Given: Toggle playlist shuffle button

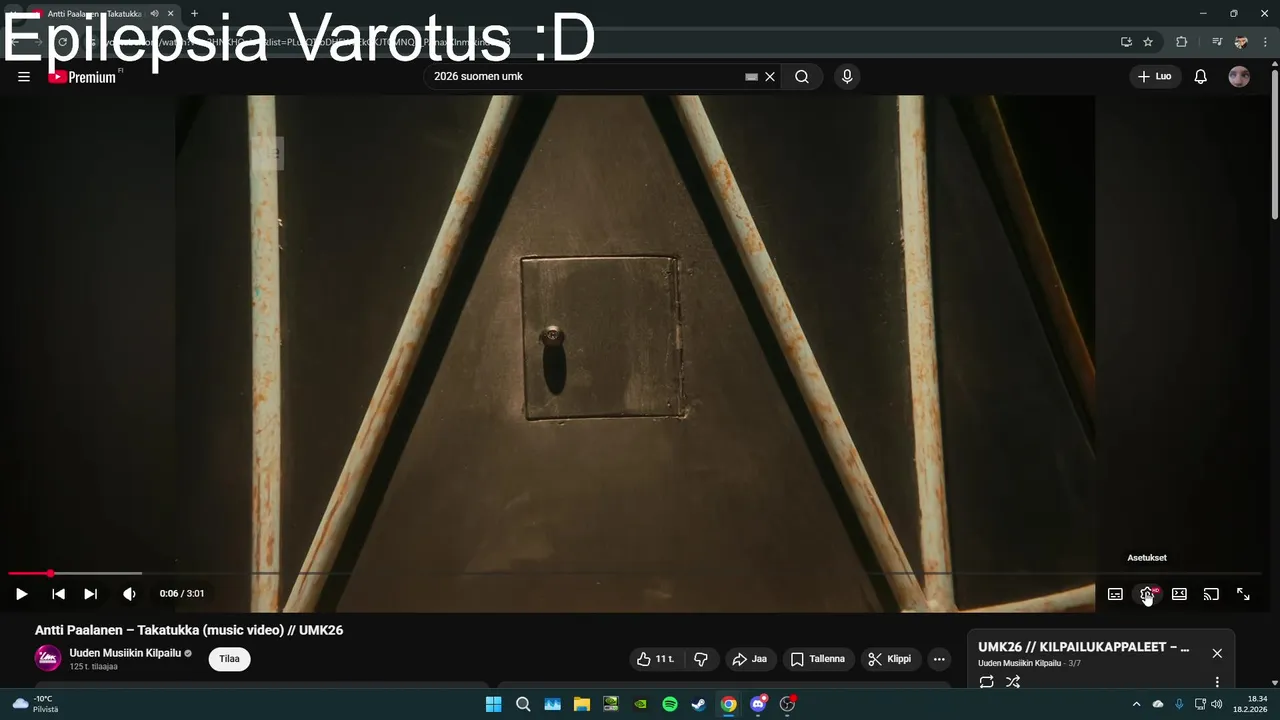Looking at the screenshot, I should (x=1013, y=682).
